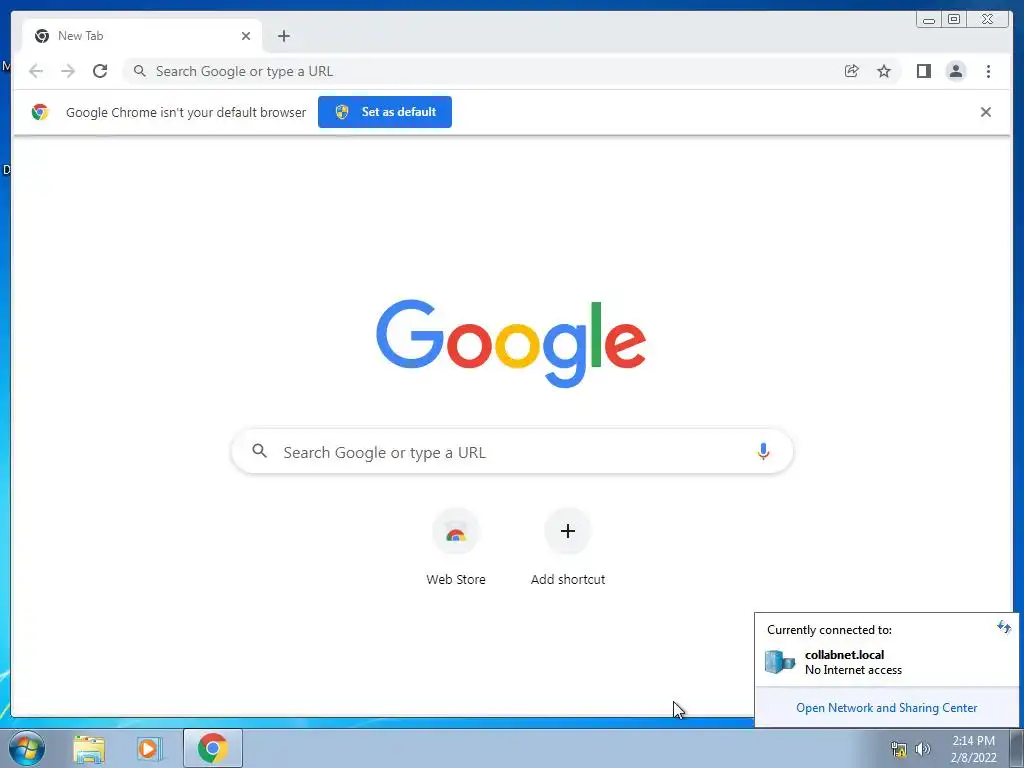Open the volume speaker tray icon
Screen dimensions: 1024x768
click(922, 749)
